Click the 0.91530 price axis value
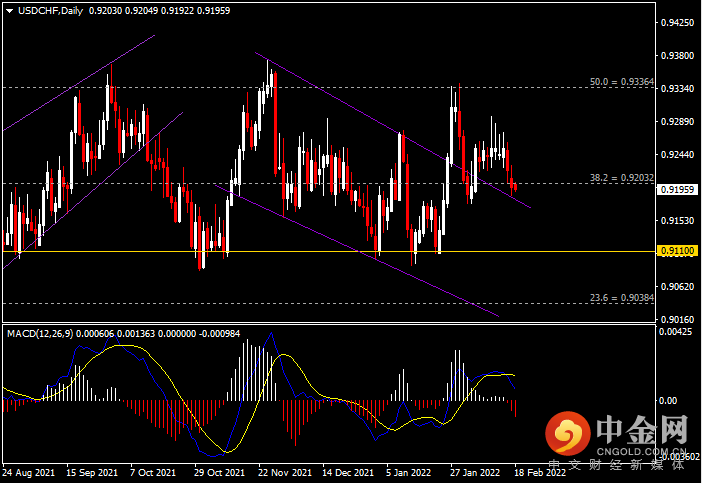 click(677, 221)
